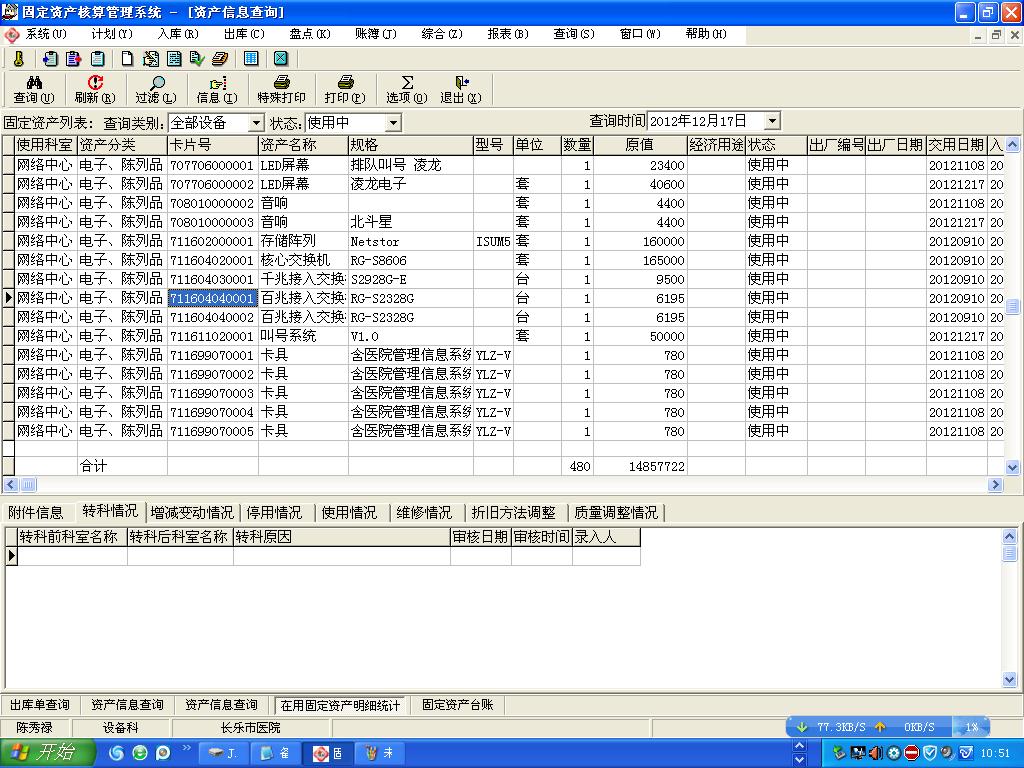Open the 帮助(H) menu
The height and width of the screenshot is (768, 1024).
click(705, 34)
